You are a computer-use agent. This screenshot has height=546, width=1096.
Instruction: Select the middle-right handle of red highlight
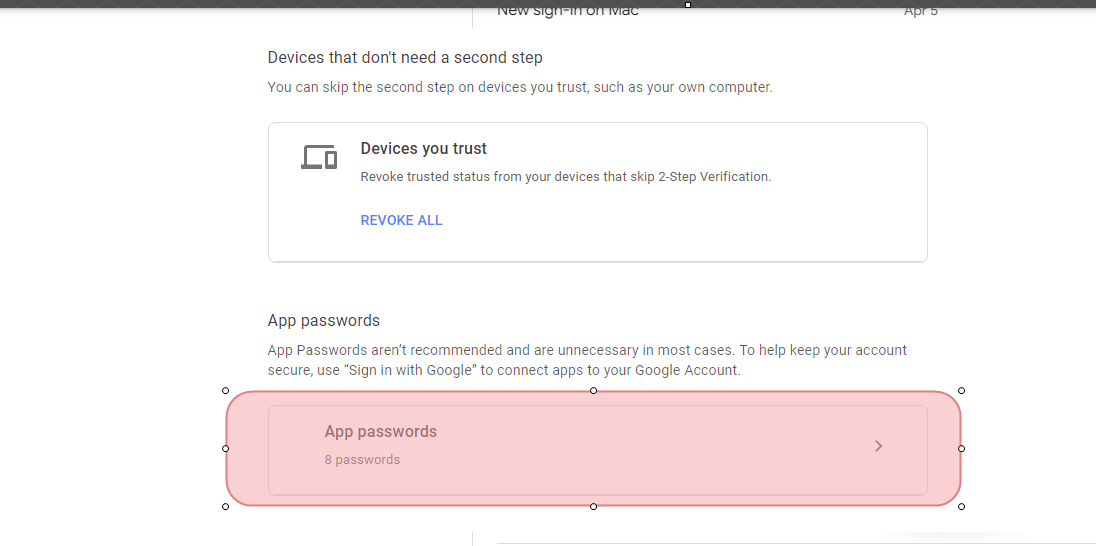(961, 448)
